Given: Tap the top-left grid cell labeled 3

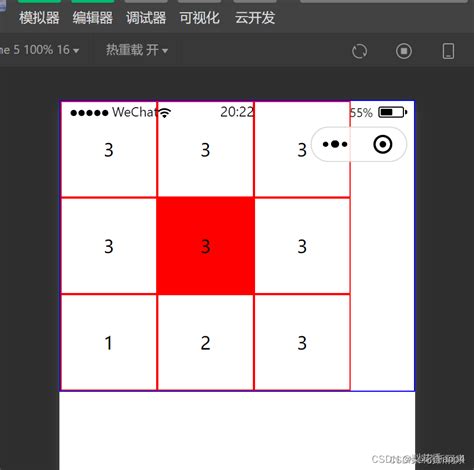Looking at the screenshot, I should 109,149.
